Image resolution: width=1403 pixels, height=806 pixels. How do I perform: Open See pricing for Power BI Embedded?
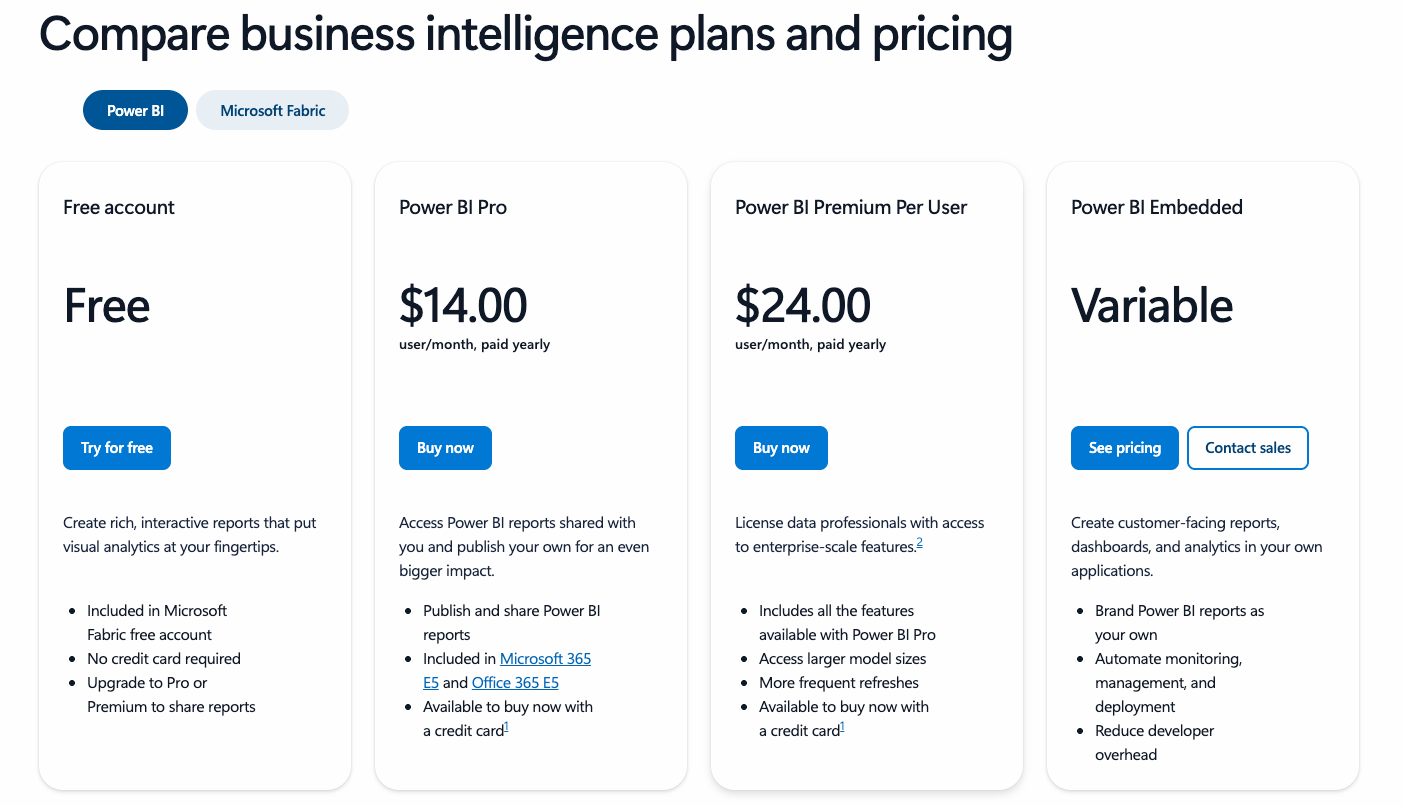[x=1124, y=448]
